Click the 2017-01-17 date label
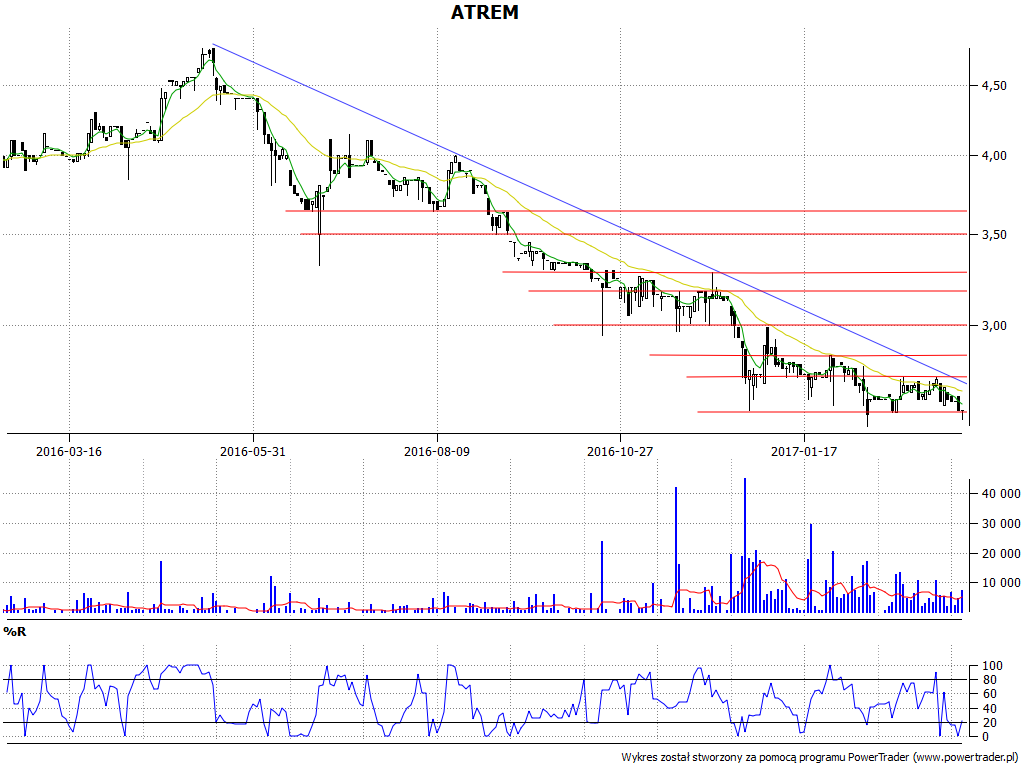The width and height of the screenshot is (1024, 768). (x=804, y=451)
